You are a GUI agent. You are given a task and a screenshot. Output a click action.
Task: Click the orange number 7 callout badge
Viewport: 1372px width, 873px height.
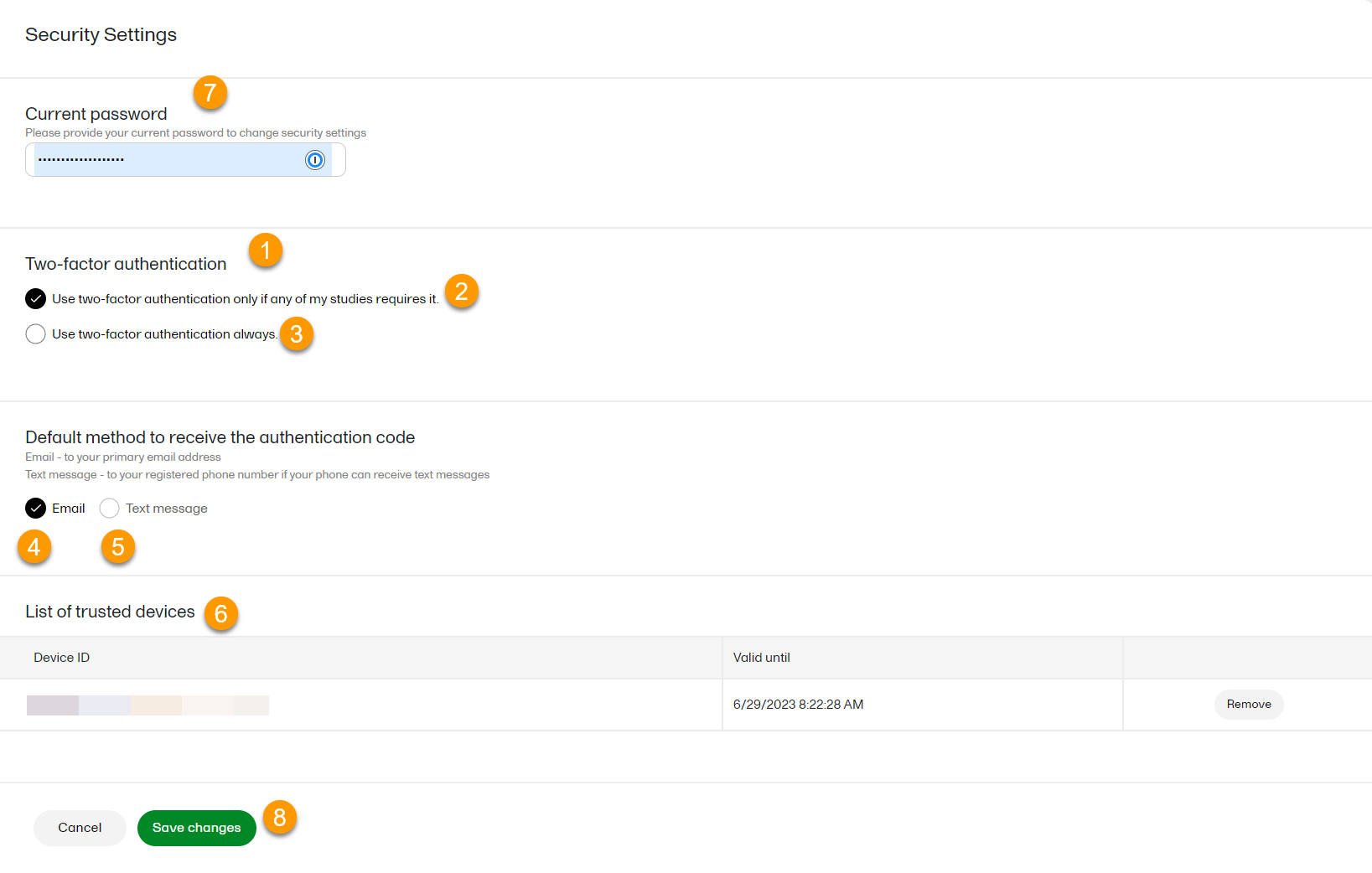tap(210, 92)
